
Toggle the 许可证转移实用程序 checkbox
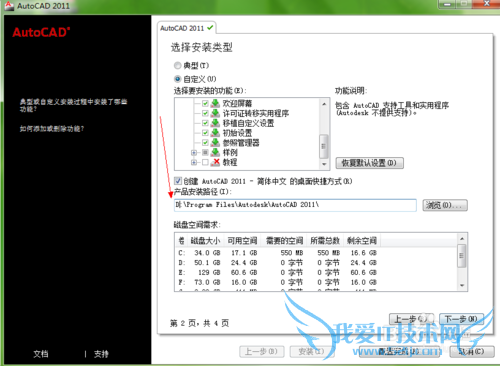tap(205, 113)
